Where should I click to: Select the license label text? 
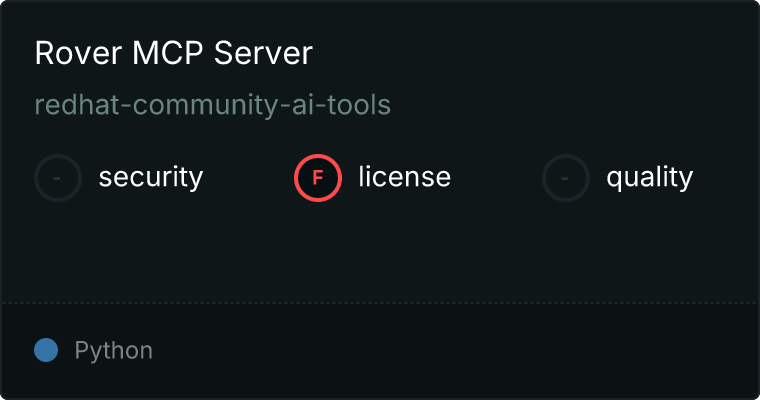[404, 178]
